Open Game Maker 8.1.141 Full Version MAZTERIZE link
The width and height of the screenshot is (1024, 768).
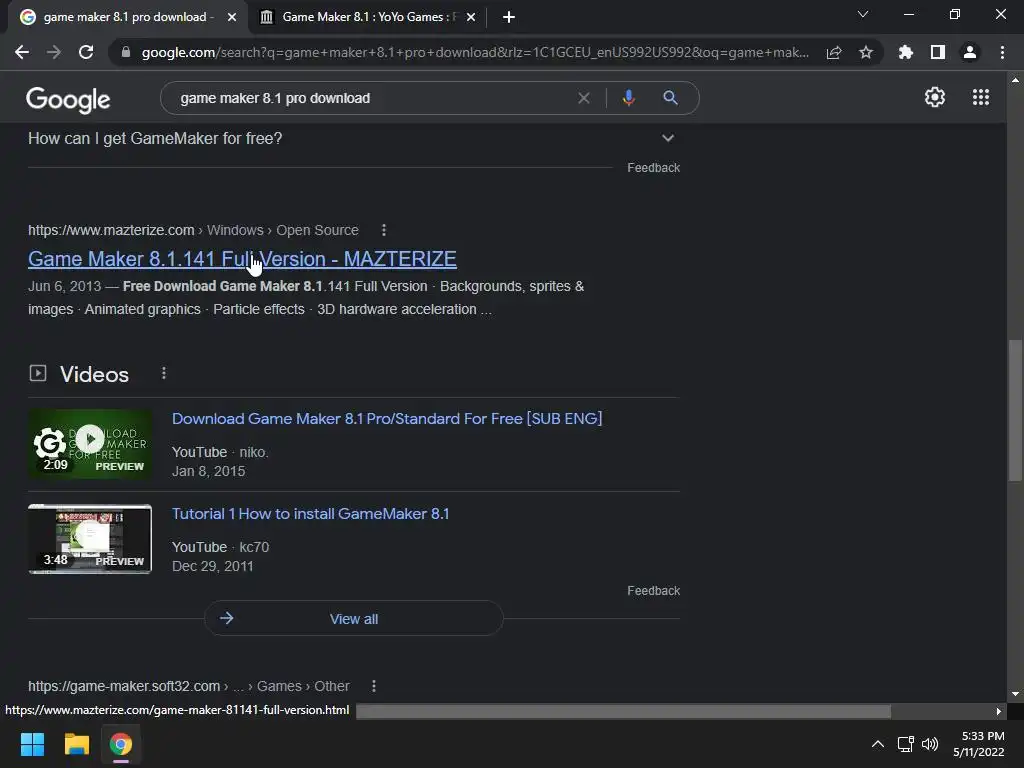pos(242,259)
